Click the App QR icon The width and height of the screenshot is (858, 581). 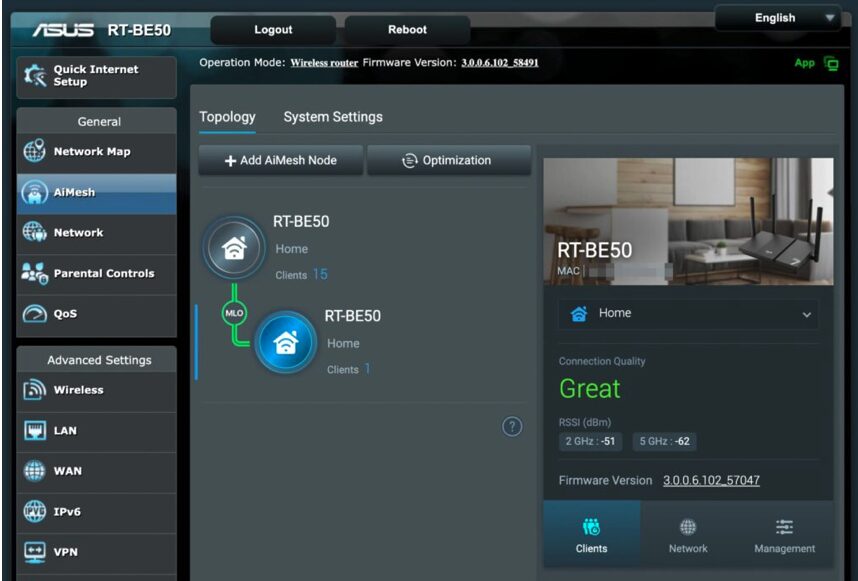831,63
